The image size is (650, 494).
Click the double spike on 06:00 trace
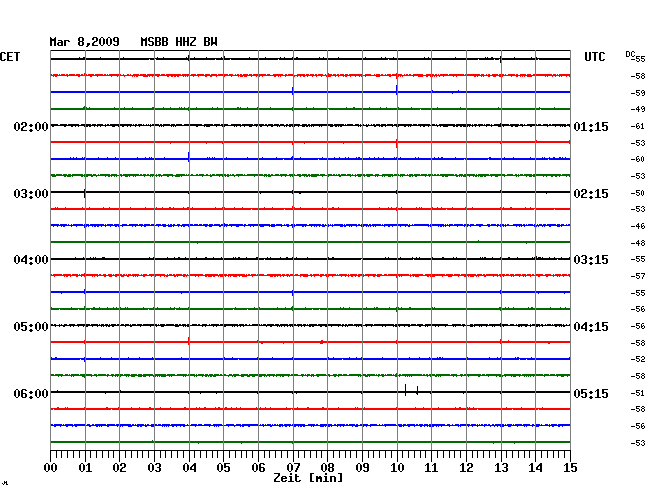411,390
